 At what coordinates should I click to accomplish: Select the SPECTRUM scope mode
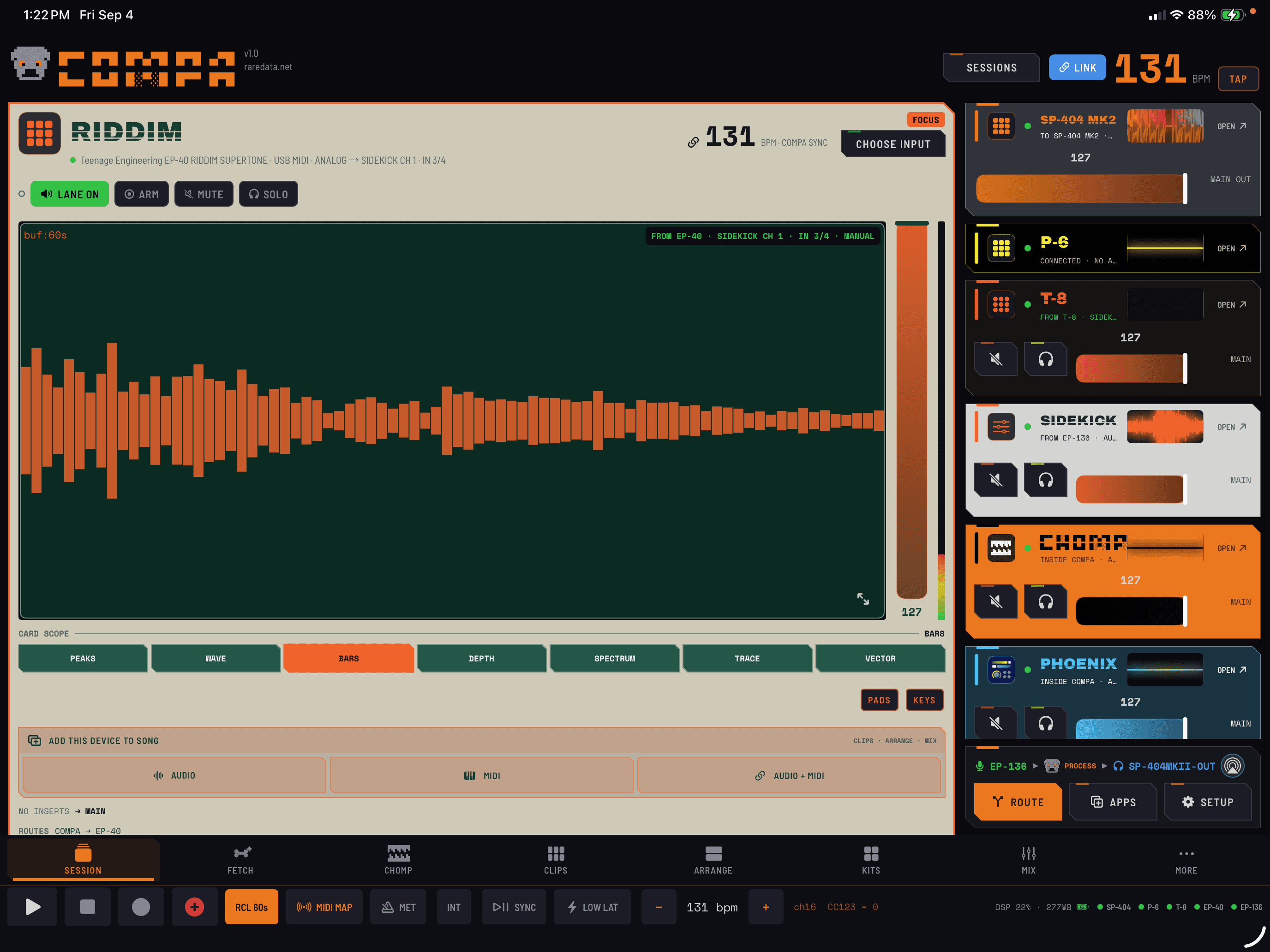coord(614,658)
